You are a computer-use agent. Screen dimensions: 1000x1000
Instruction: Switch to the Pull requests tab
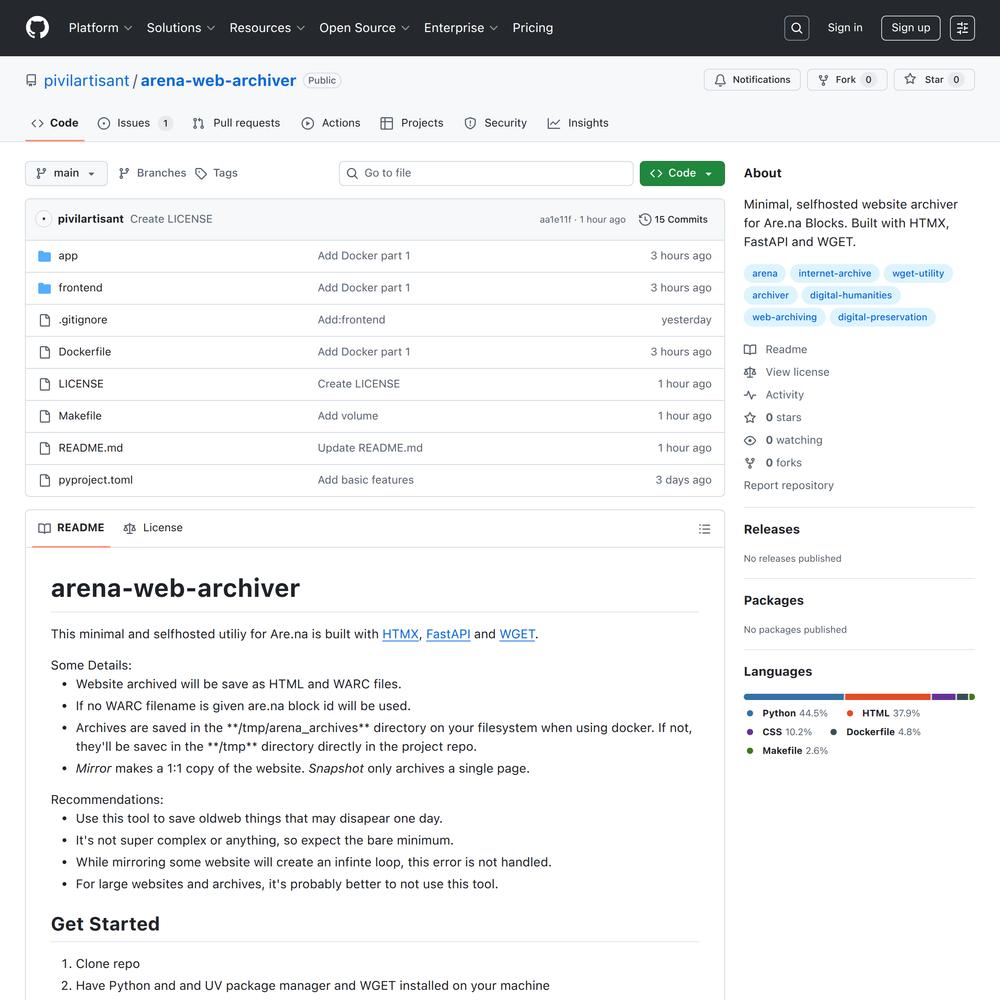click(236, 123)
